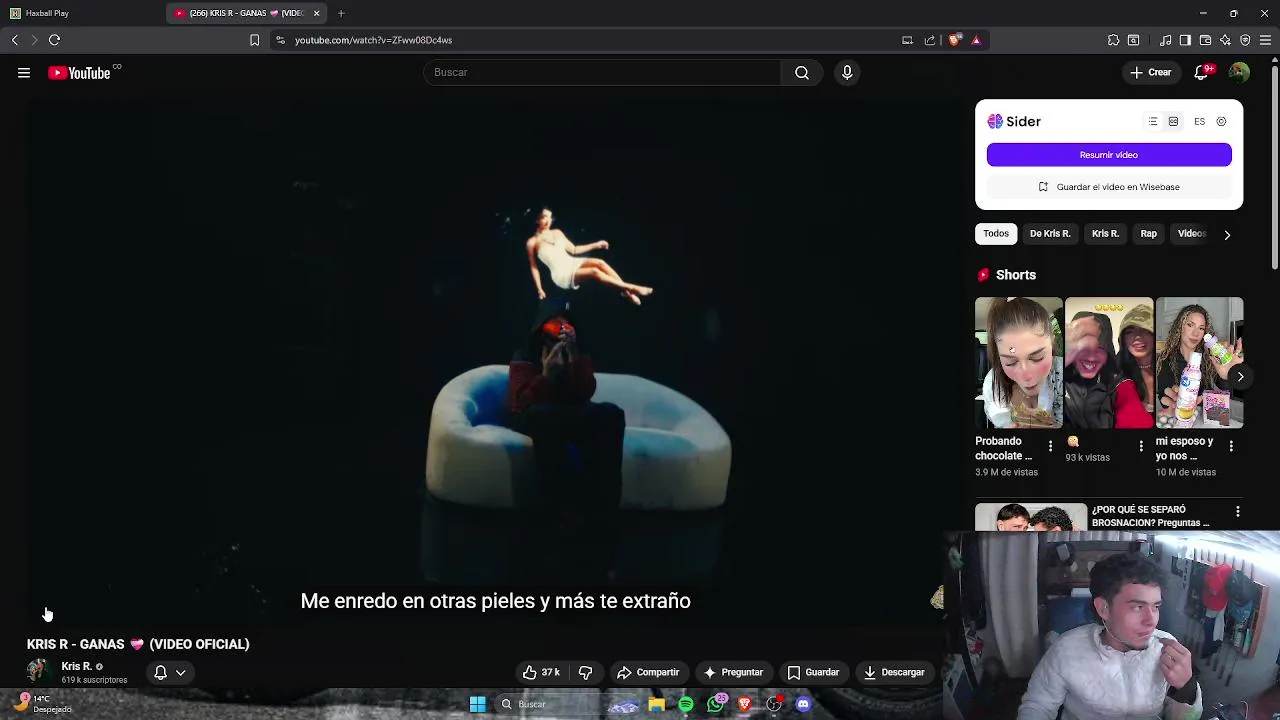The width and height of the screenshot is (1280, 720).
Task: Open Brave Leo AI sparkle icon
Action: click(x=1225, y=40)
